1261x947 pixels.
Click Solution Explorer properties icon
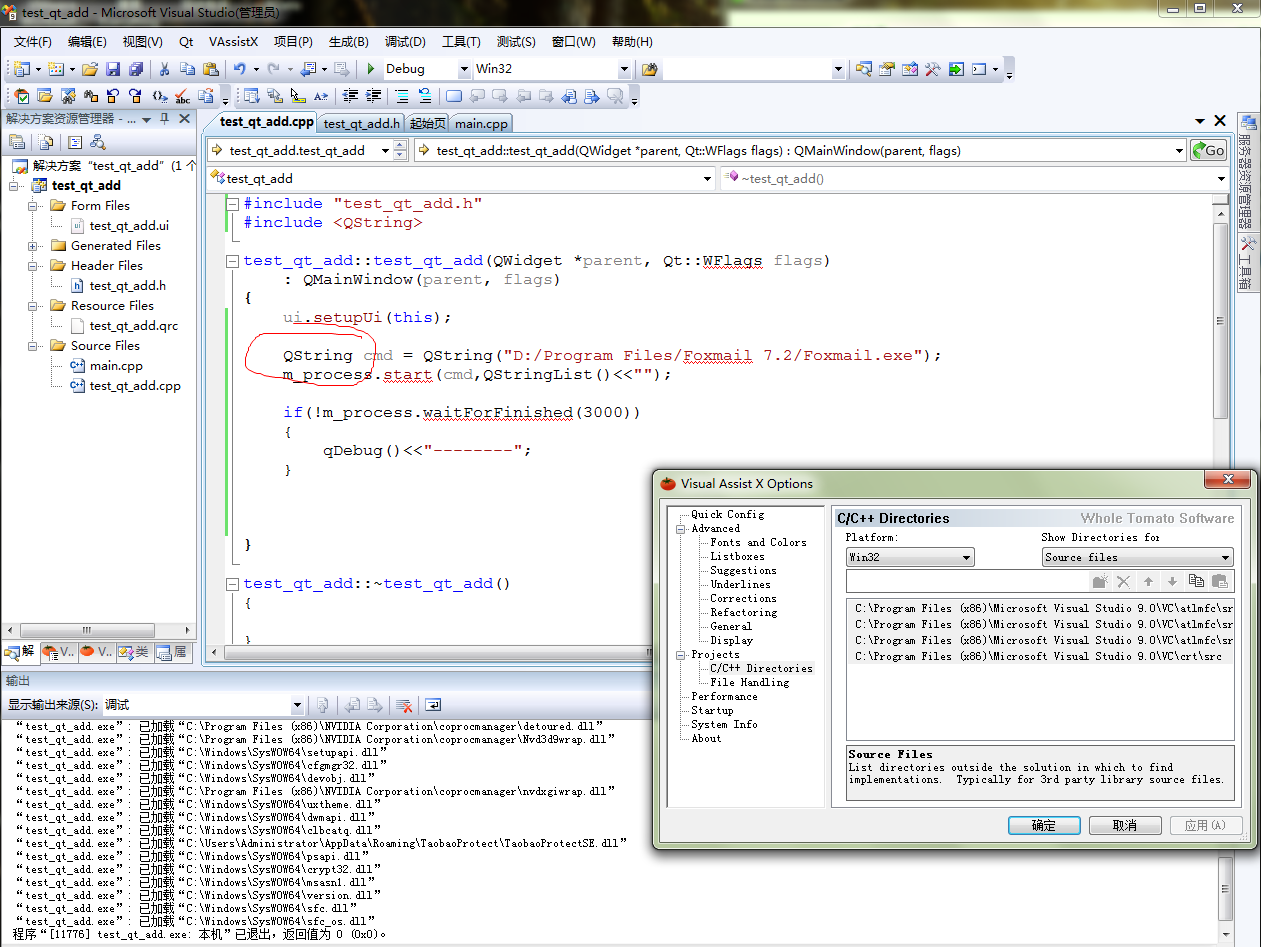[17, 142]
